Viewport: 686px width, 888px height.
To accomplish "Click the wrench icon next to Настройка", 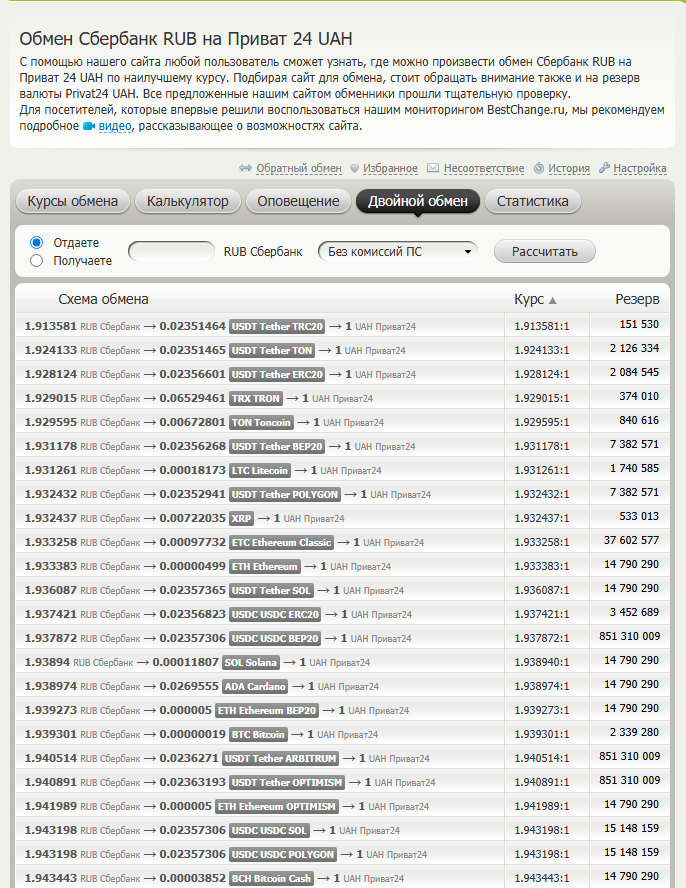I will point(604,168).
